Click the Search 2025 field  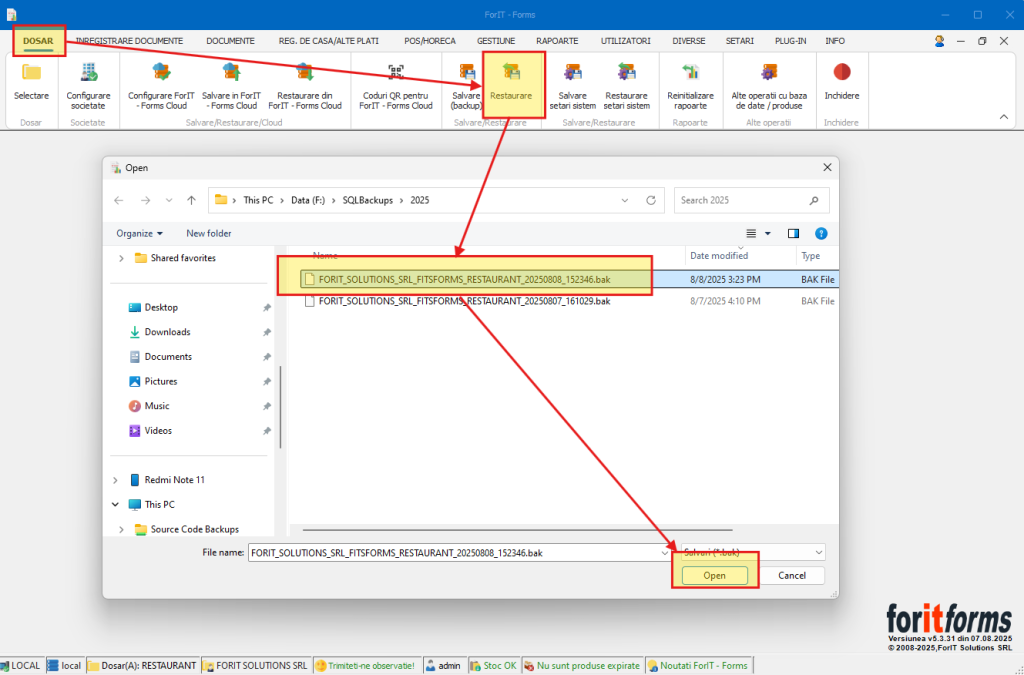tap(752, 200)
